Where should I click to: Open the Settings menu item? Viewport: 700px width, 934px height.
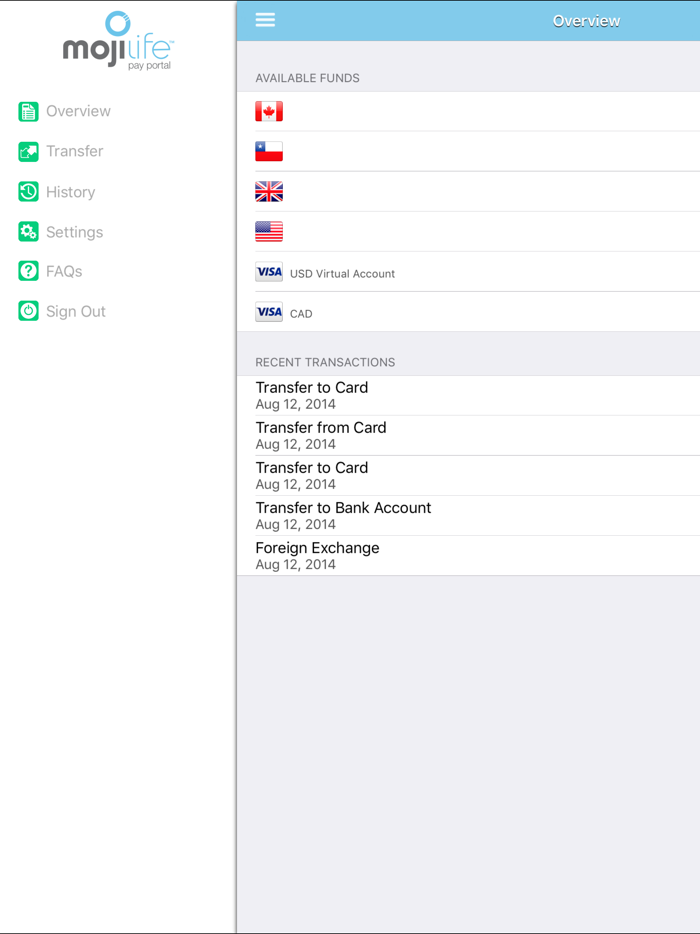(74, 232)
